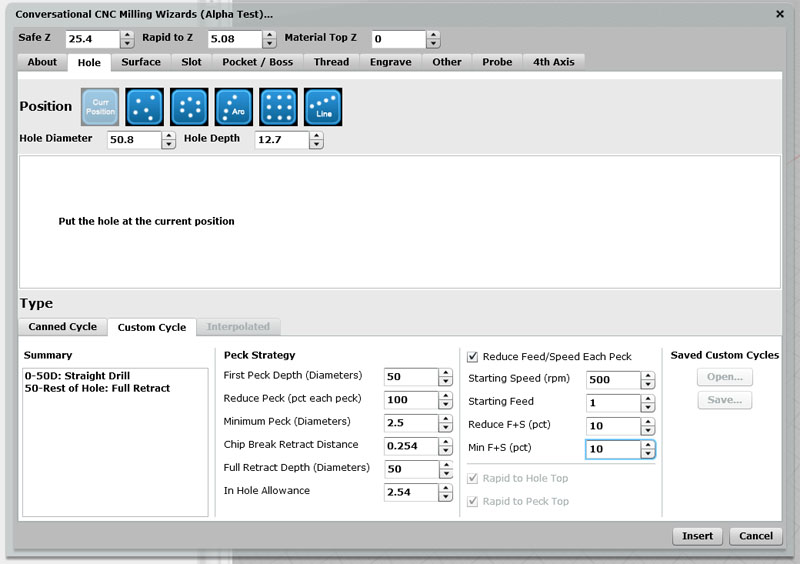Click the In Hole Allowance input field
Image resolution: width=800 pixels, height=564 pixels.
(410, 492)
